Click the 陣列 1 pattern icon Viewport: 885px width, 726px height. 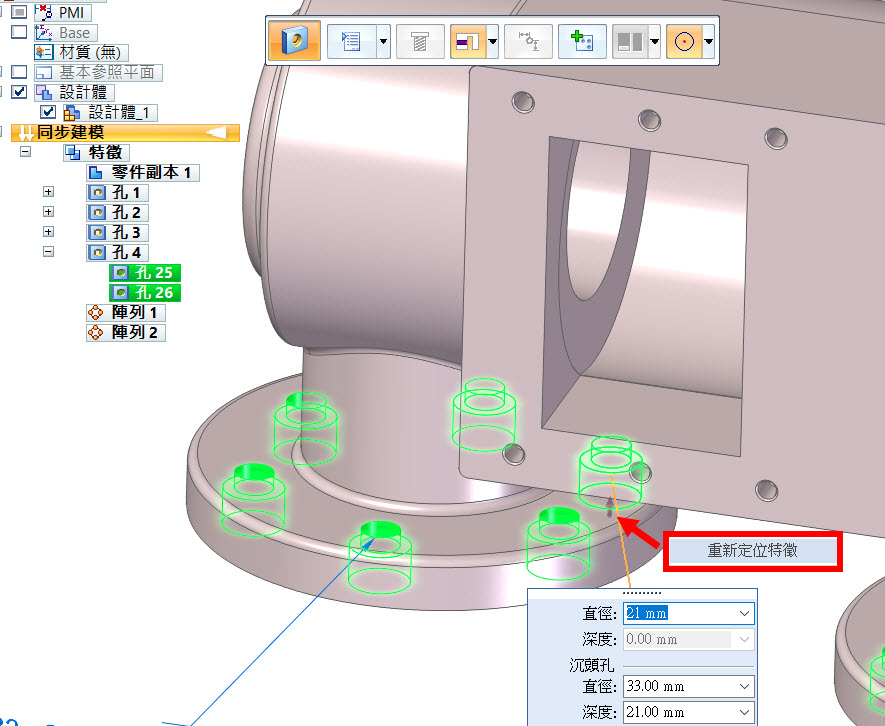pyautogui.click(x=96, y=312)
